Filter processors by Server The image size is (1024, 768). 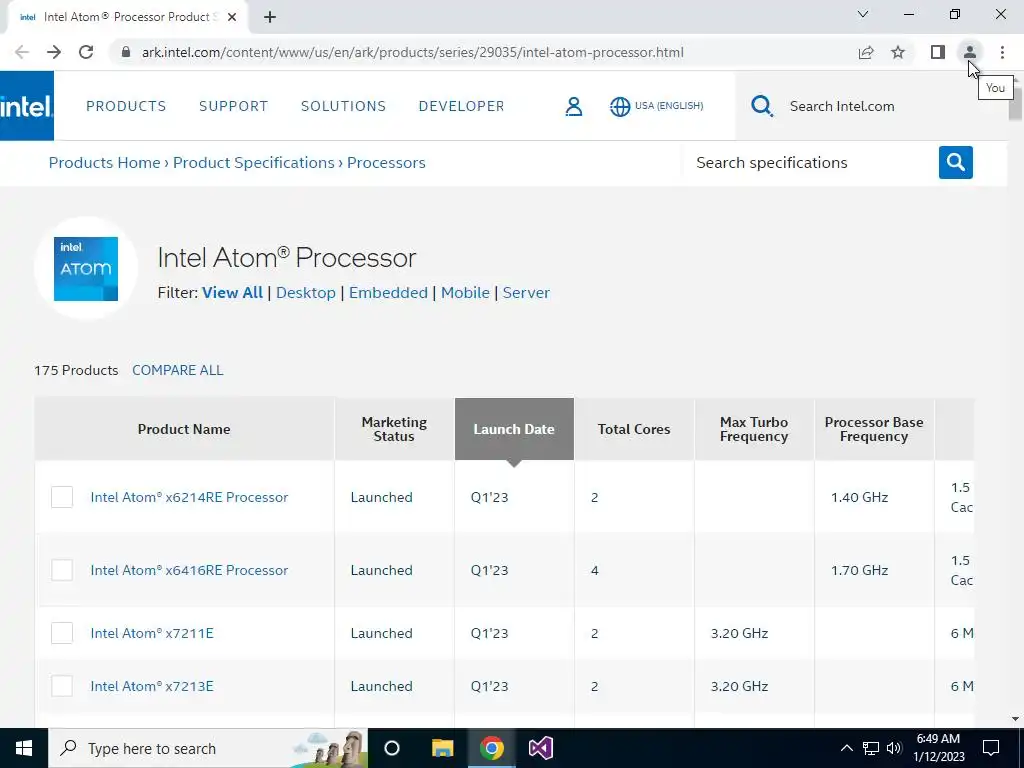[526, 293]
